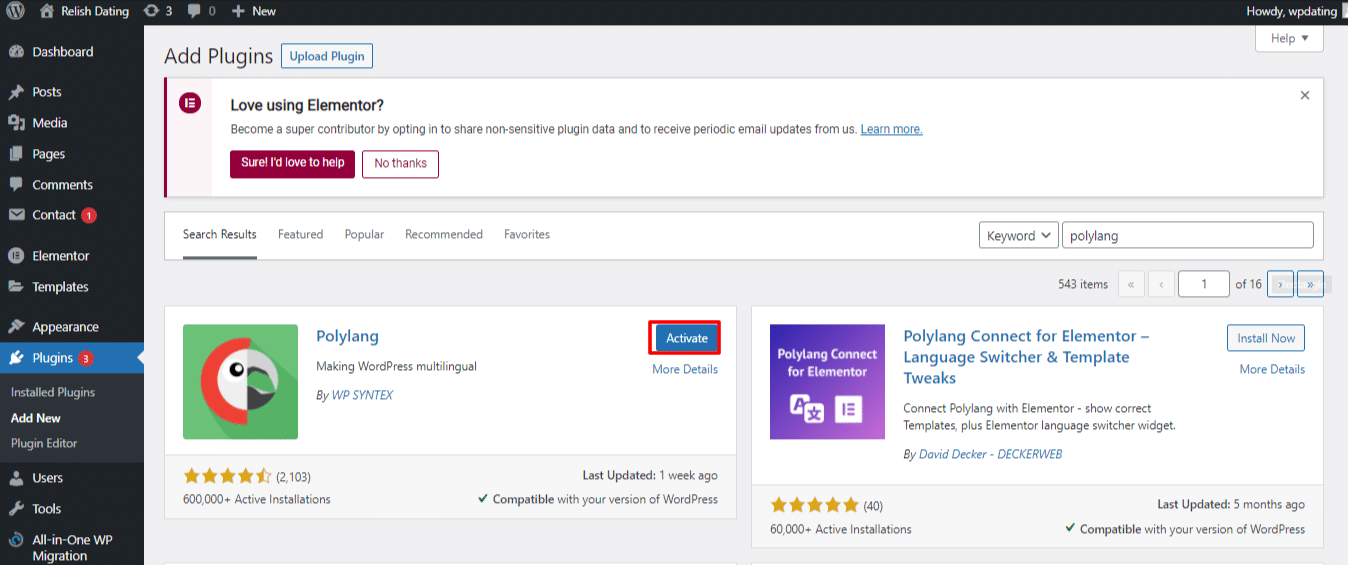
Task: Click the Pages icon in sidebar
Action: tap(16, 154)
